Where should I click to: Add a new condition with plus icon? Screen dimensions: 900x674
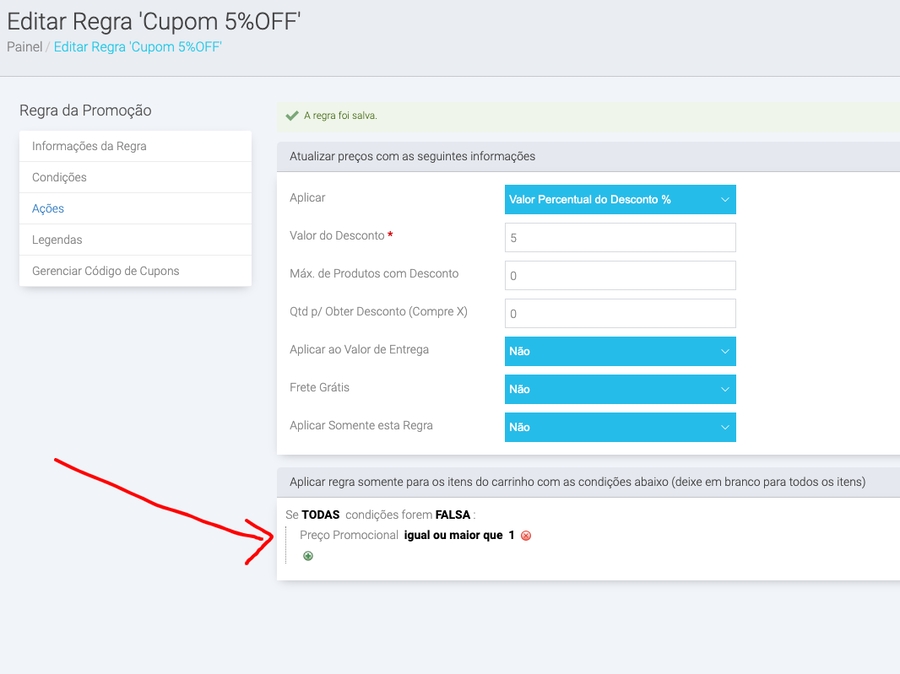[x=308, y=556]
